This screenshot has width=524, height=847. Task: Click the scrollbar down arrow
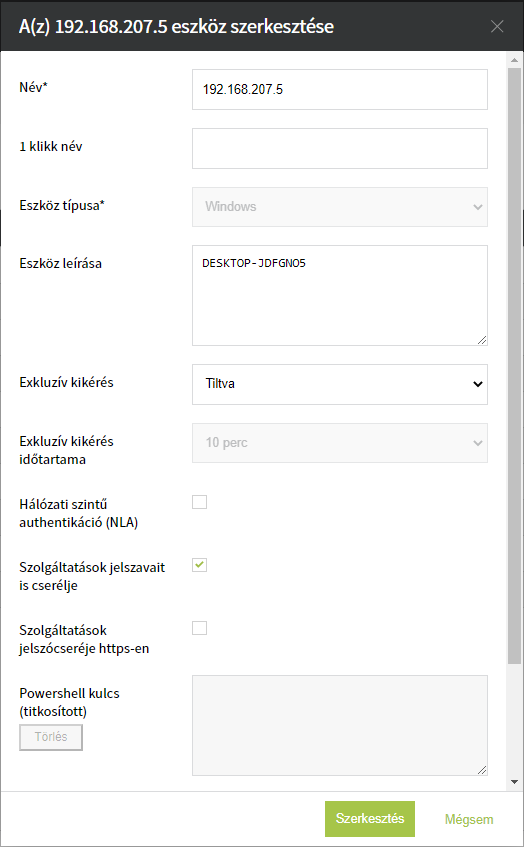514,782
